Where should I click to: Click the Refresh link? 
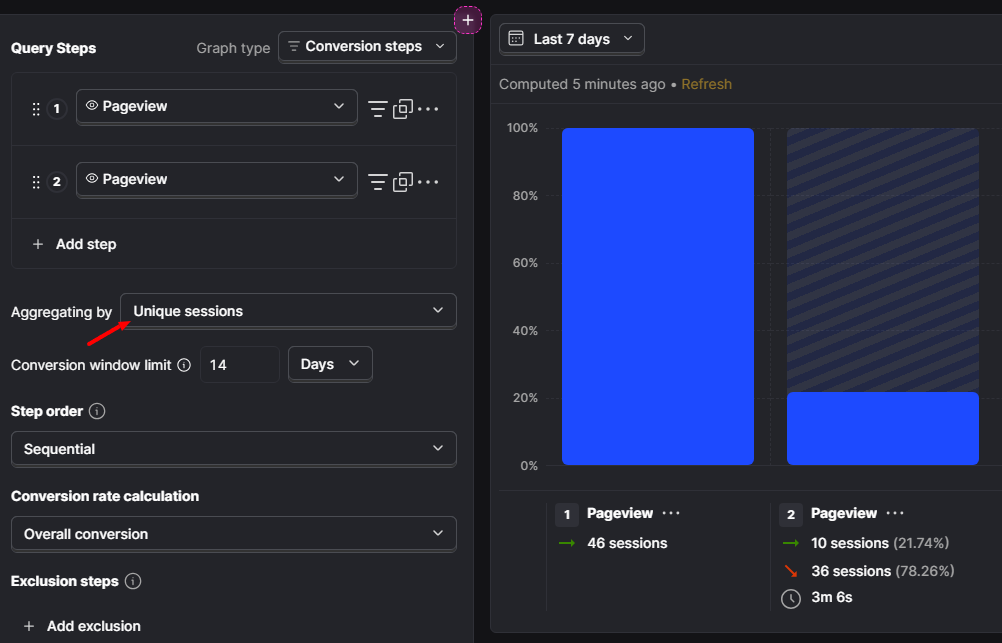706,84
